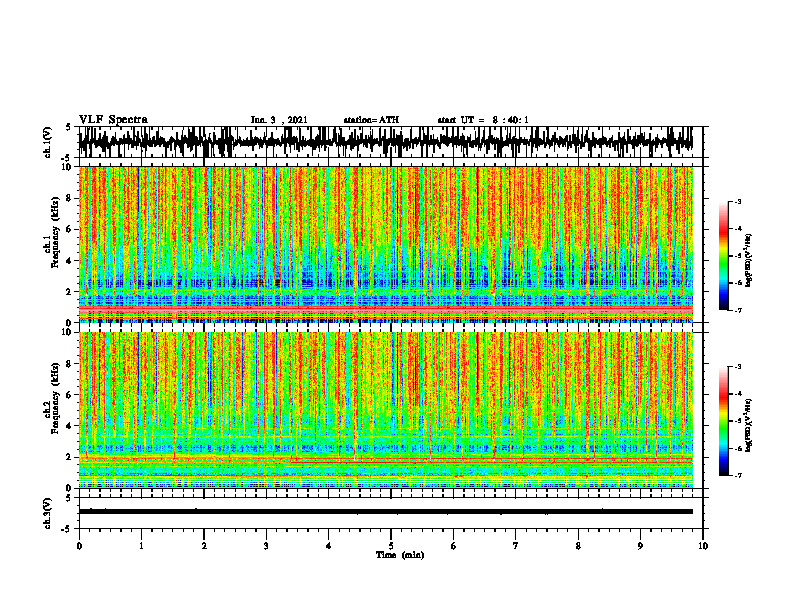Click the "station=ATH" header label

tap(371, 120)
